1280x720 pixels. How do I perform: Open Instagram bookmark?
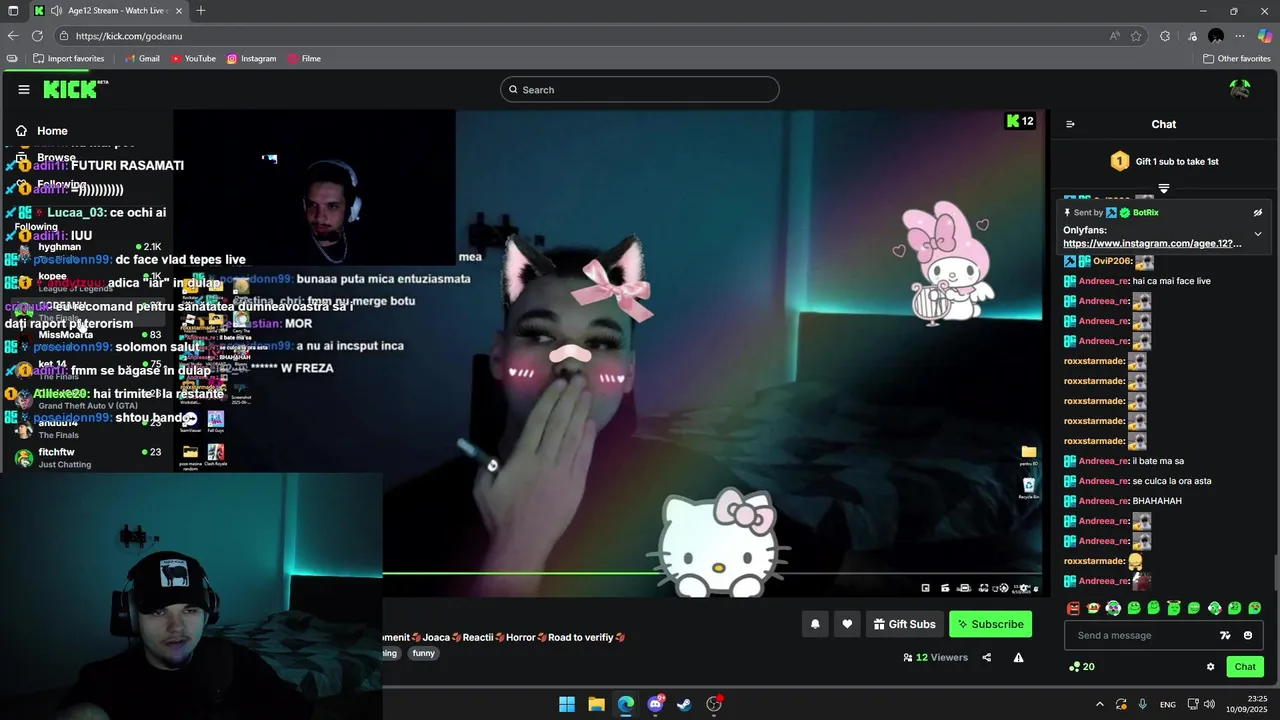251,59
